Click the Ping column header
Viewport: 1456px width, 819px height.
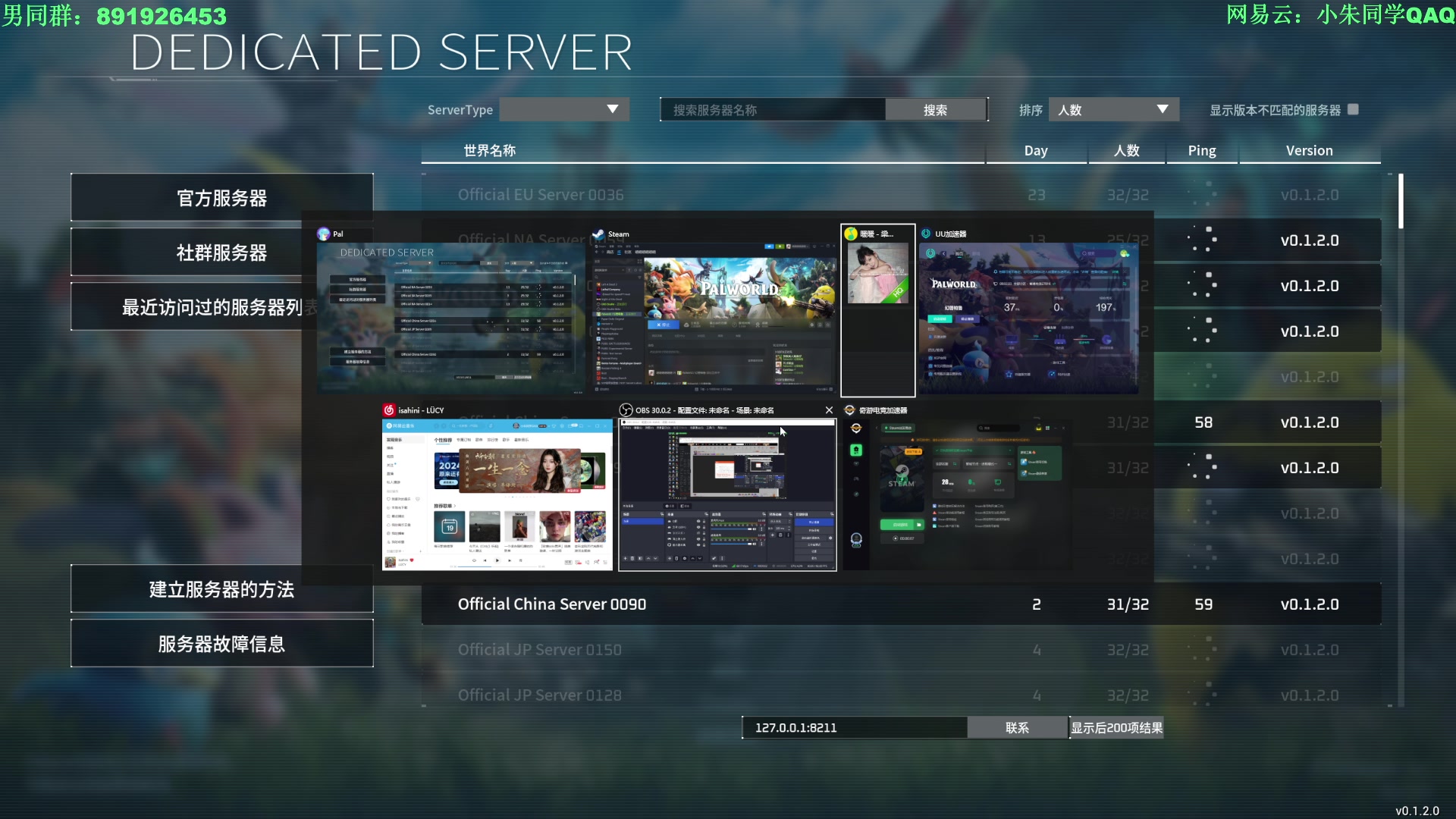click(x=1202, y=150)
